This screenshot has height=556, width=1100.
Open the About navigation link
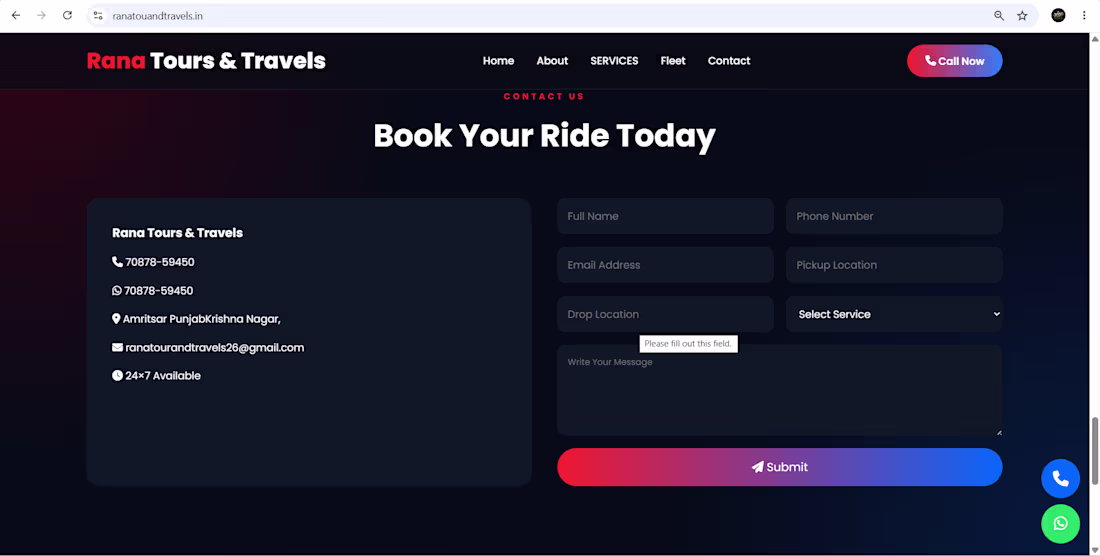click(552, 61)
